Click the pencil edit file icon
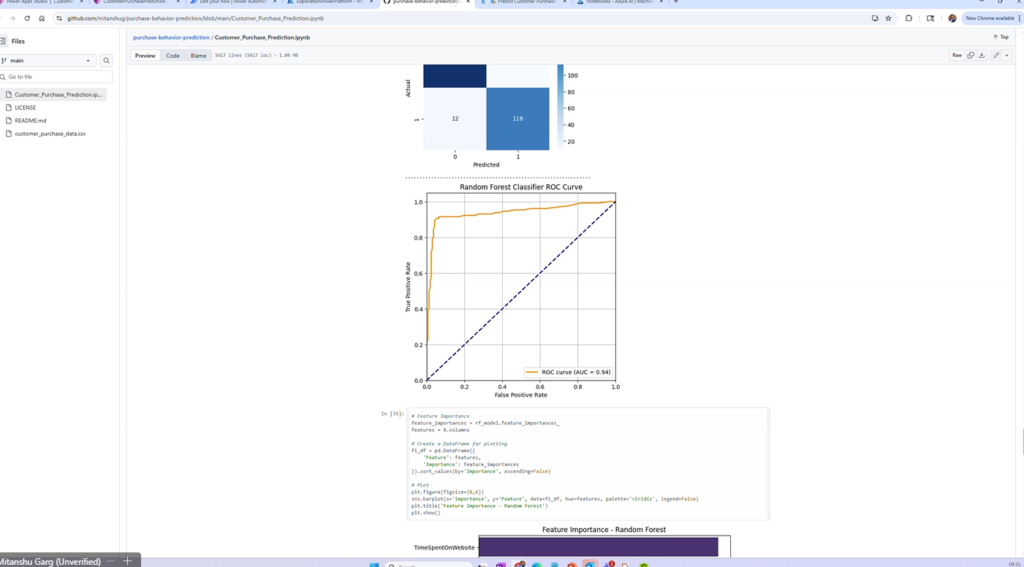Screen dimensions: 1024x567 coord(996,56)
